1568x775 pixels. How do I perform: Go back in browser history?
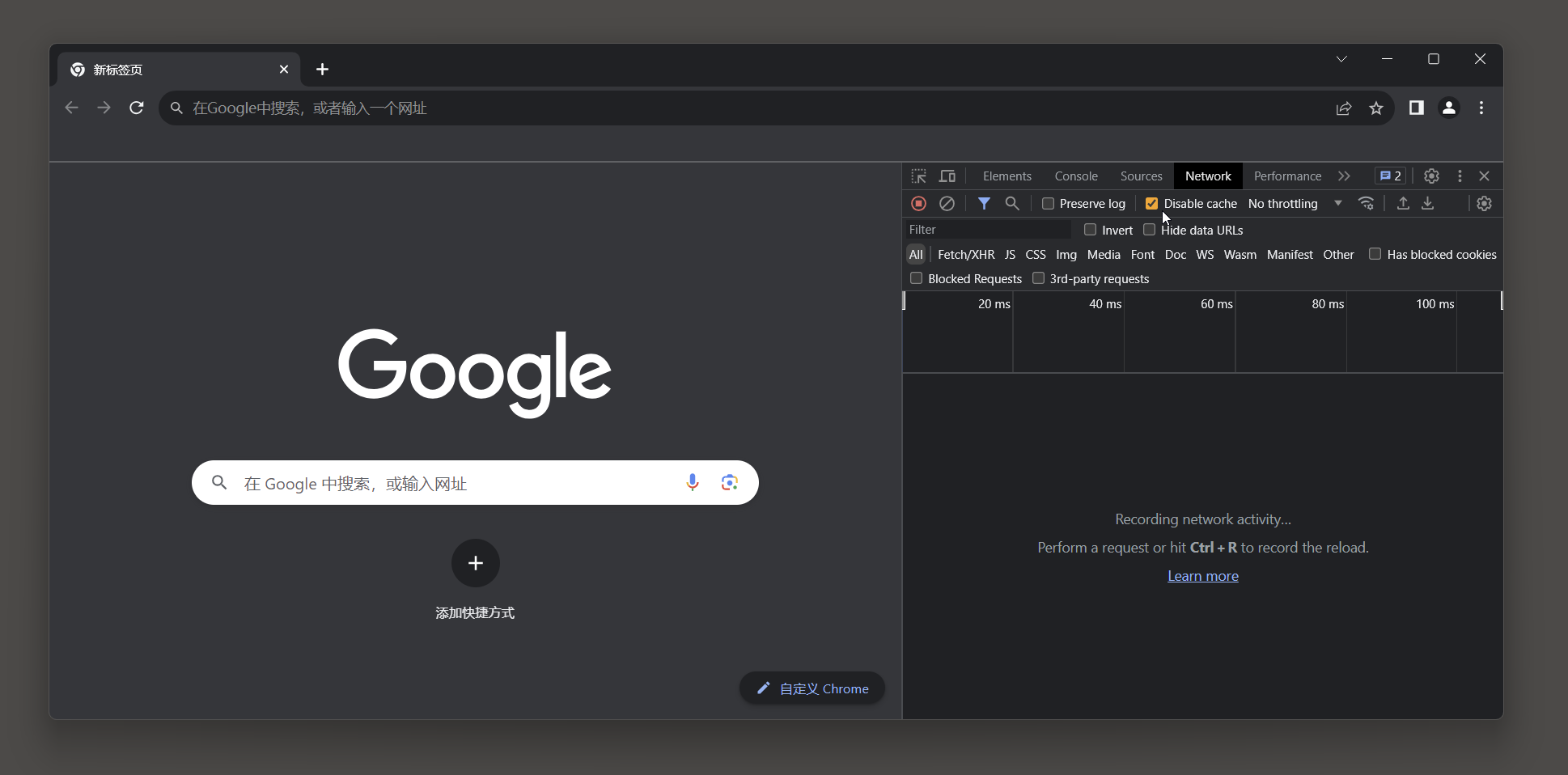pos(71,108)
